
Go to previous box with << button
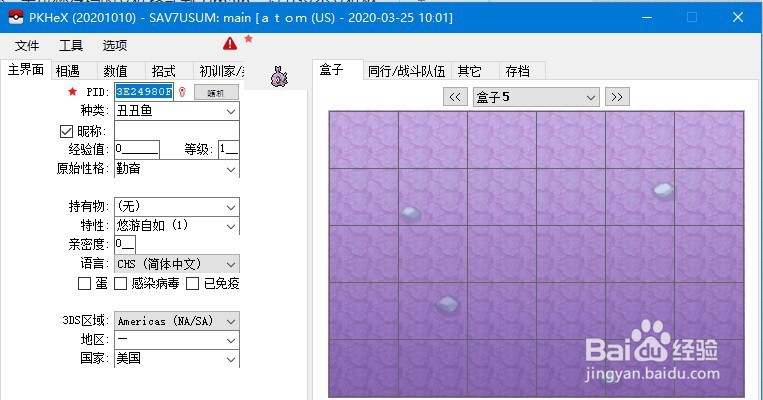tap(455, 97)
